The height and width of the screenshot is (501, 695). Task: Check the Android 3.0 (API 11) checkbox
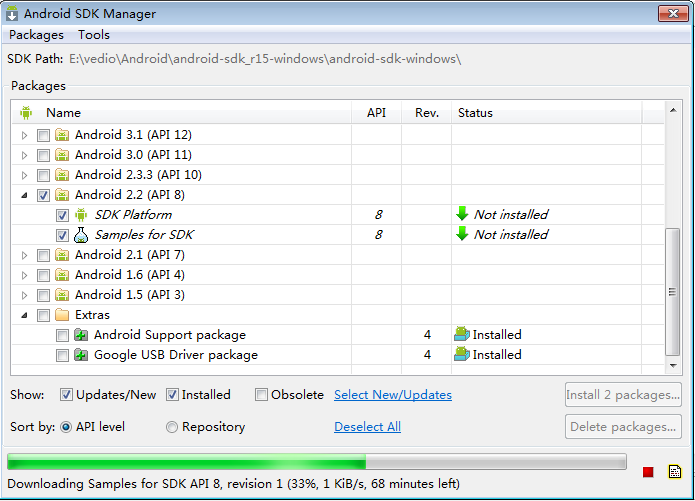click(43, 155)
